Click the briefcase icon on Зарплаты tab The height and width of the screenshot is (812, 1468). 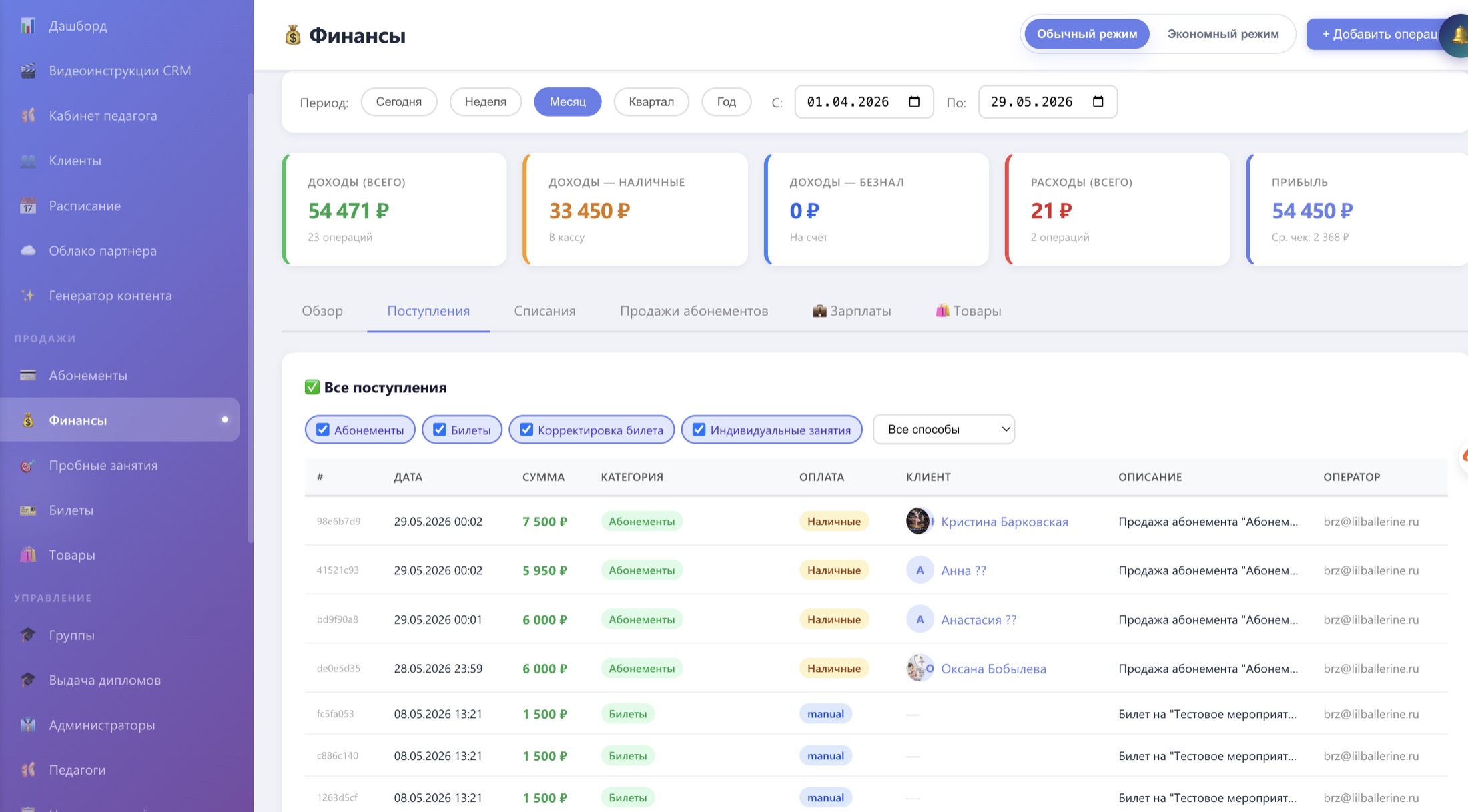click(819, 310)
